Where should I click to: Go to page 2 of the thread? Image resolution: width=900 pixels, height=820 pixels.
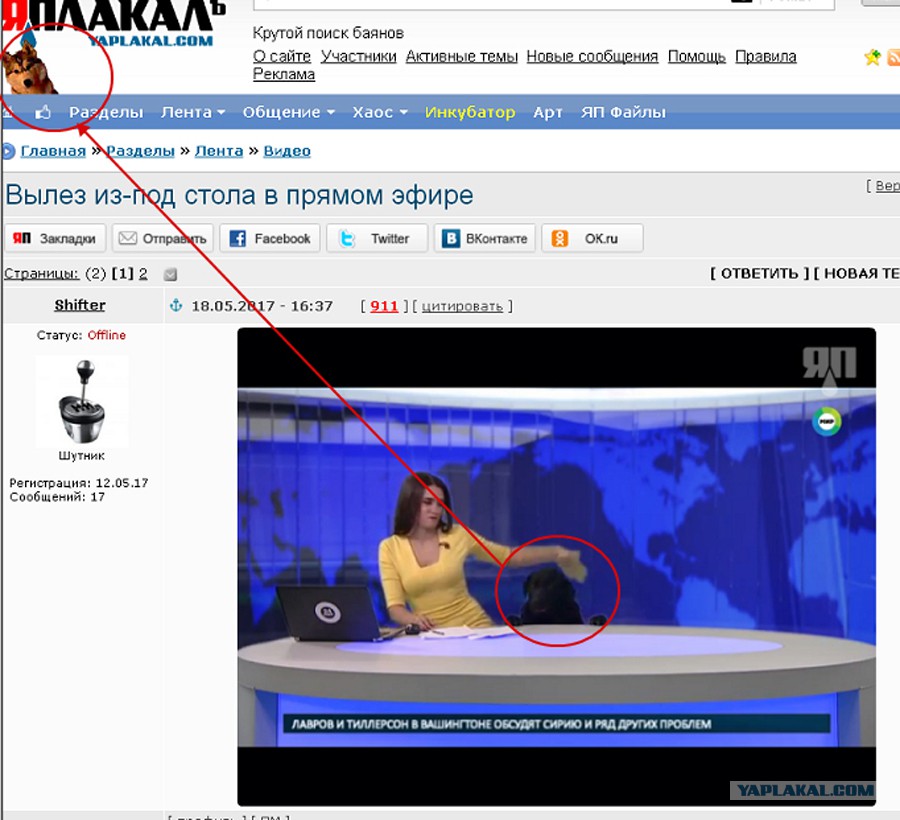pos(143,274)
